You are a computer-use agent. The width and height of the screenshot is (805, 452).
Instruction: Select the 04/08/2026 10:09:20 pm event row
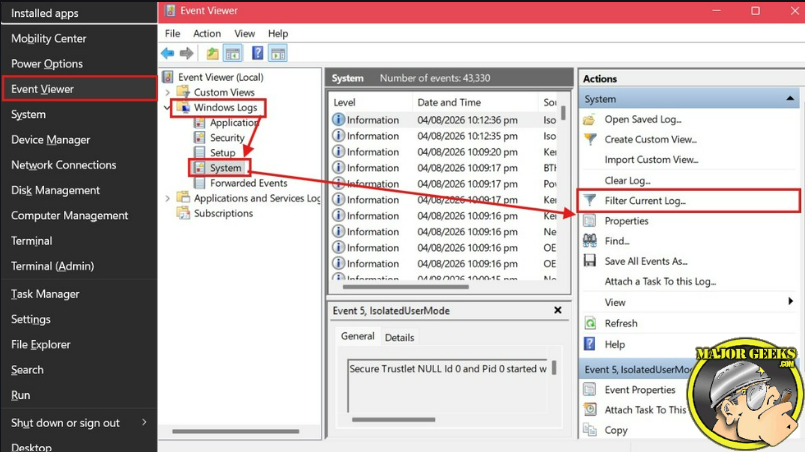[445, 152]
